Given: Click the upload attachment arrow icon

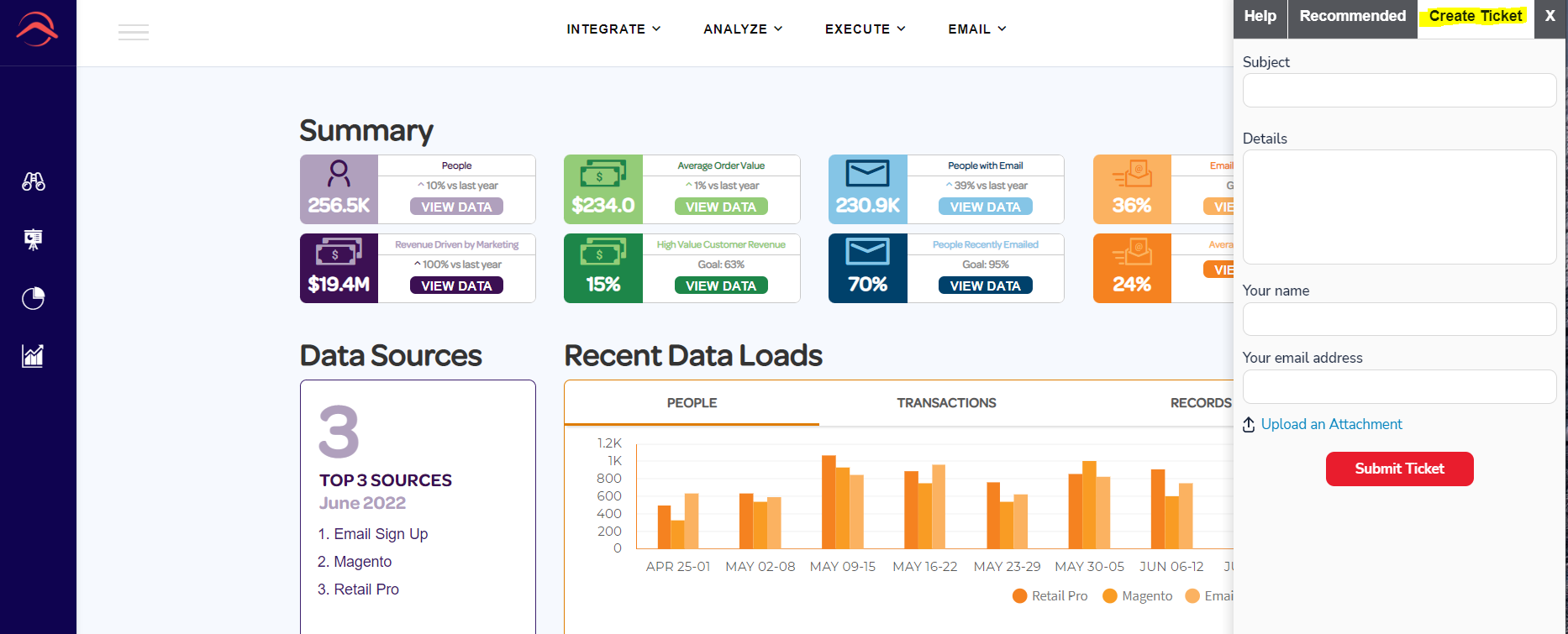Looking at the screenshot, I should (x=1249, y=425).
